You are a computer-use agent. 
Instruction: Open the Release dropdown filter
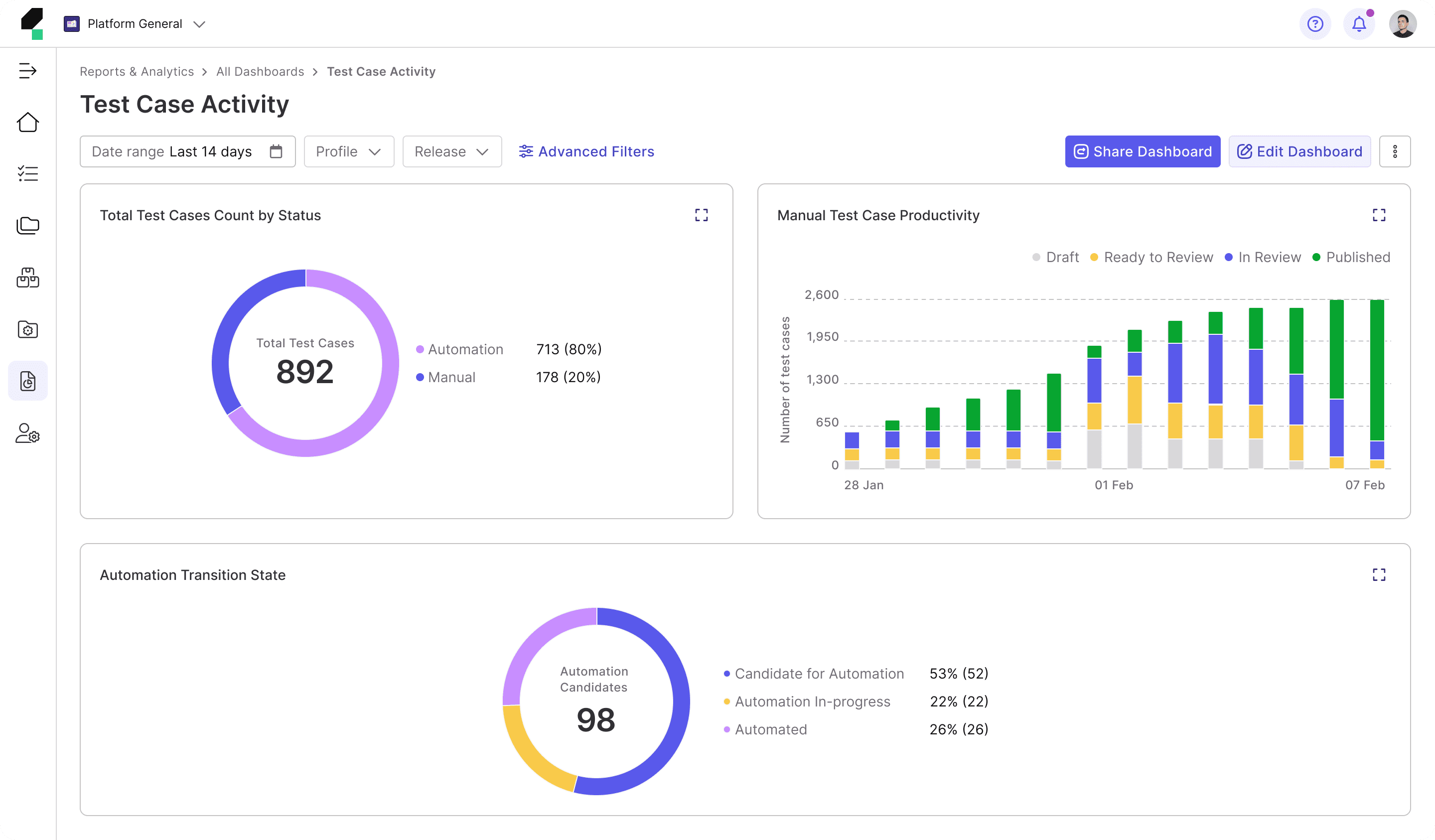point(451,151)
